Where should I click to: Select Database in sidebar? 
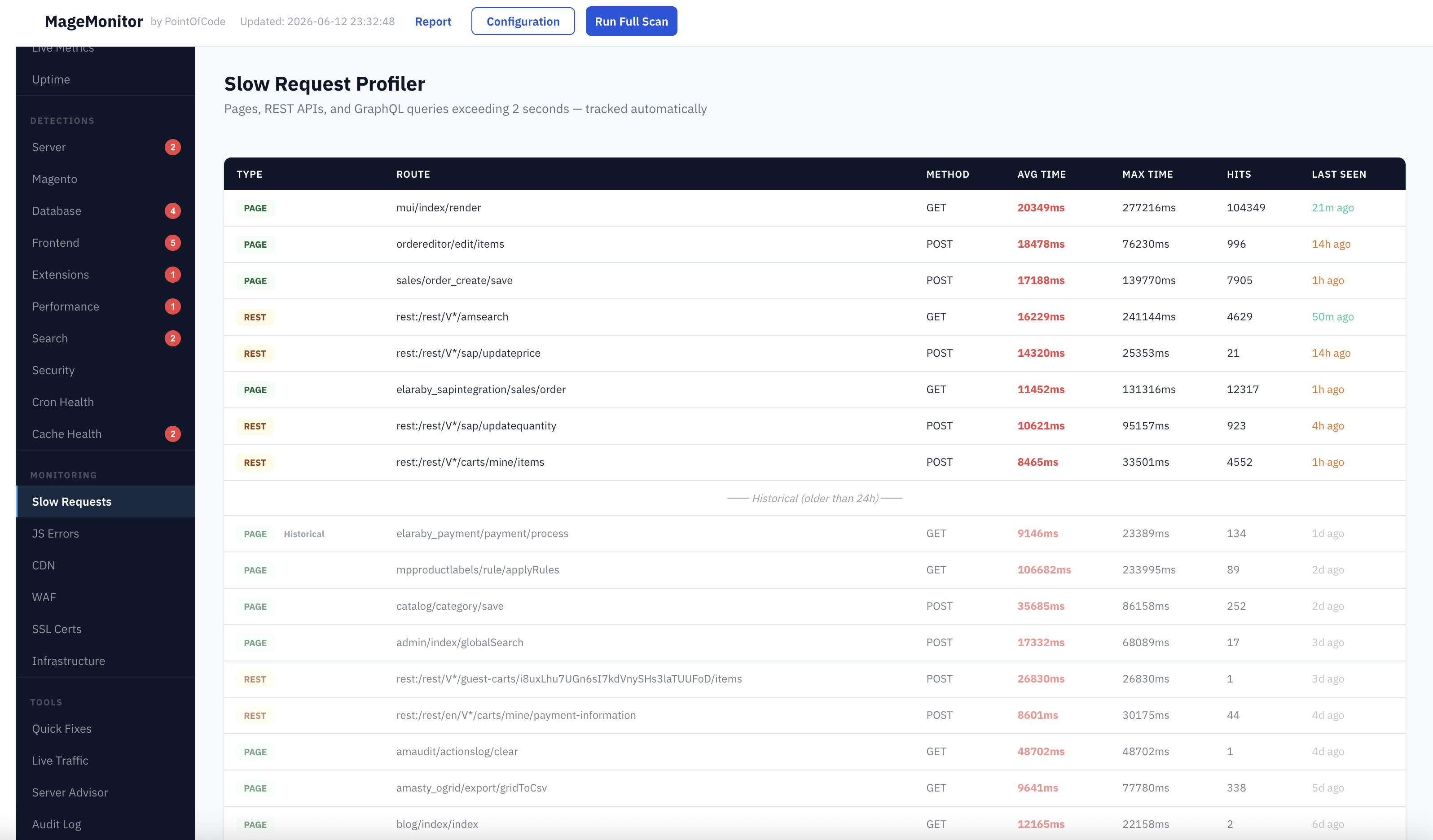click(x=106, y=211)
